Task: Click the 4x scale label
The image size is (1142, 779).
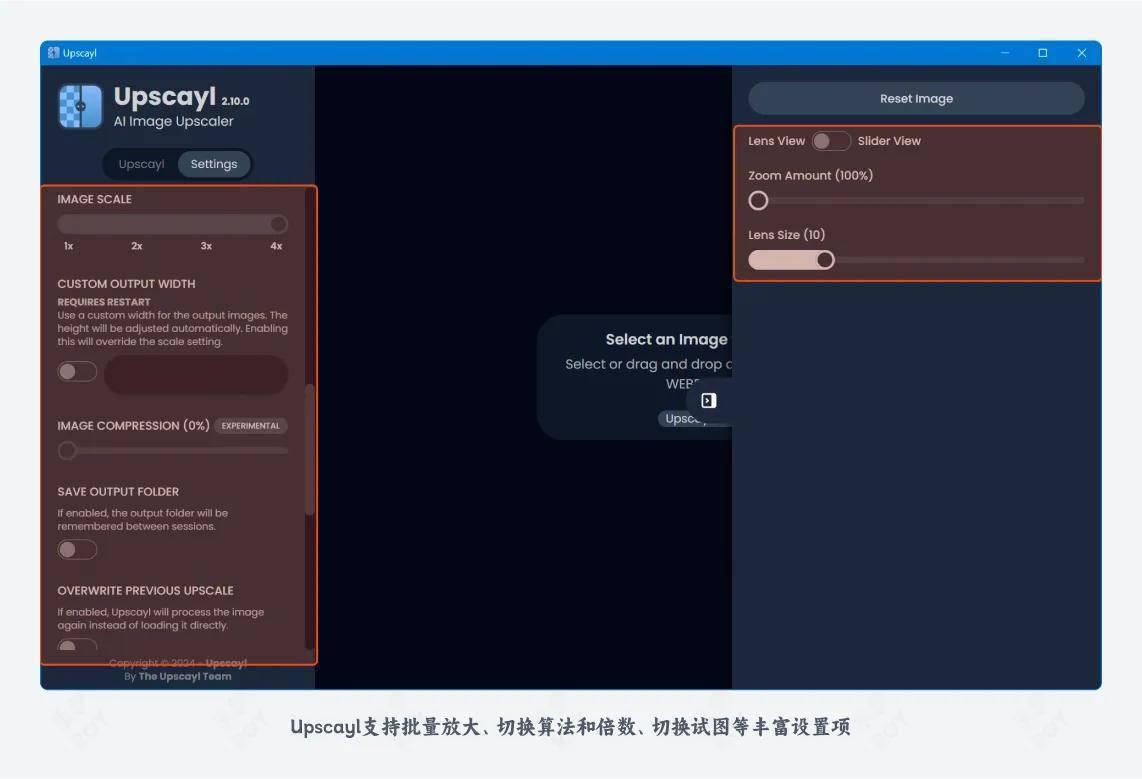Action: (276, 246)
